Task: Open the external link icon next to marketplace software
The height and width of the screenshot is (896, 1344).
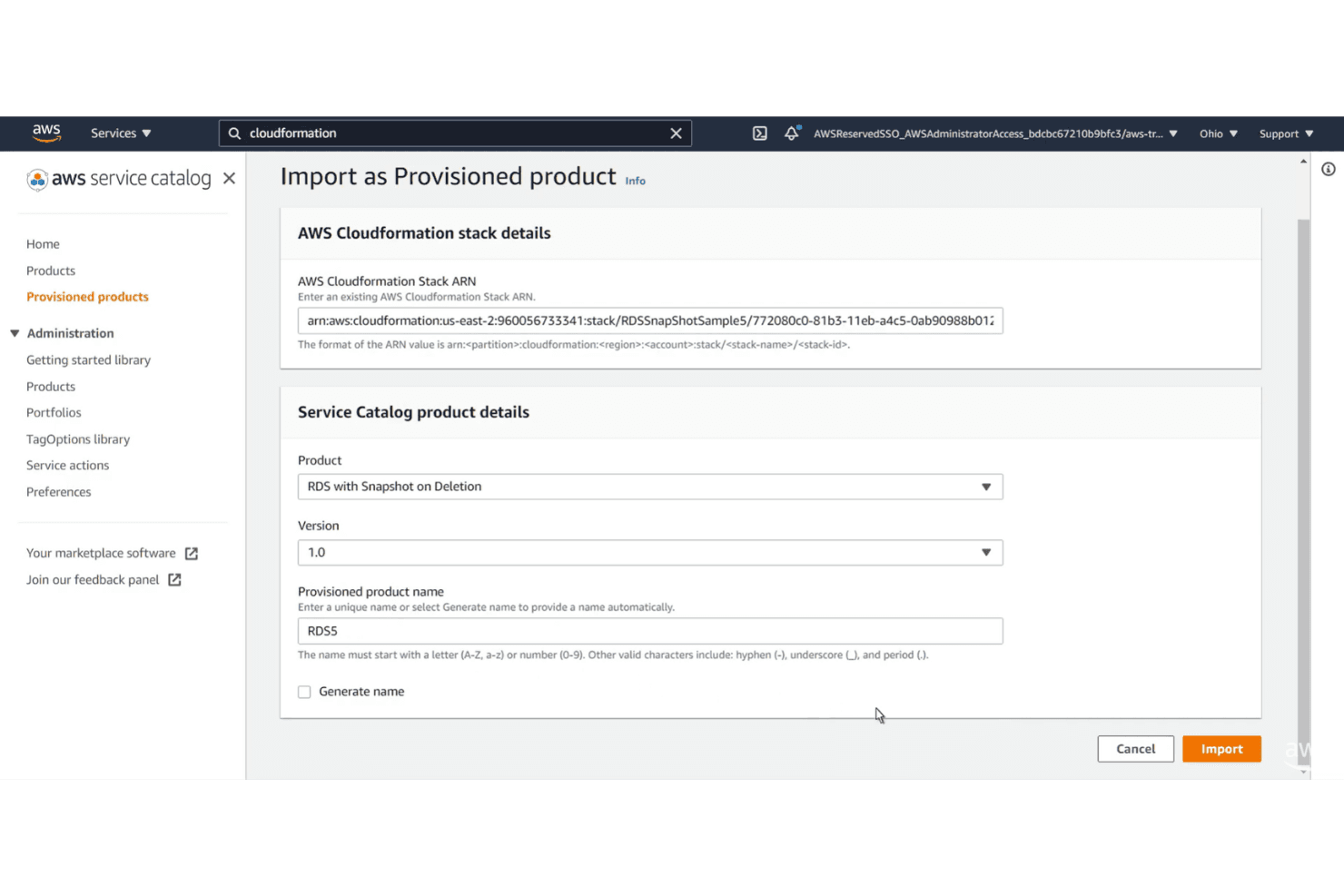Action: pyautogui.click(x=192, y=554)
